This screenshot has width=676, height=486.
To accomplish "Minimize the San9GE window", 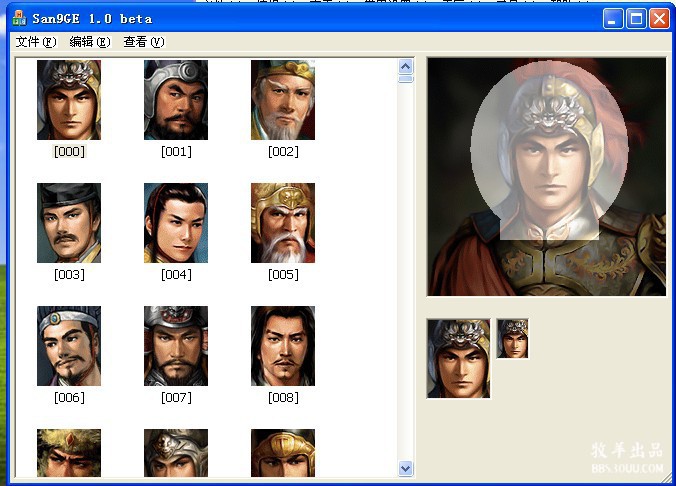I will click(x=613, y=19).
